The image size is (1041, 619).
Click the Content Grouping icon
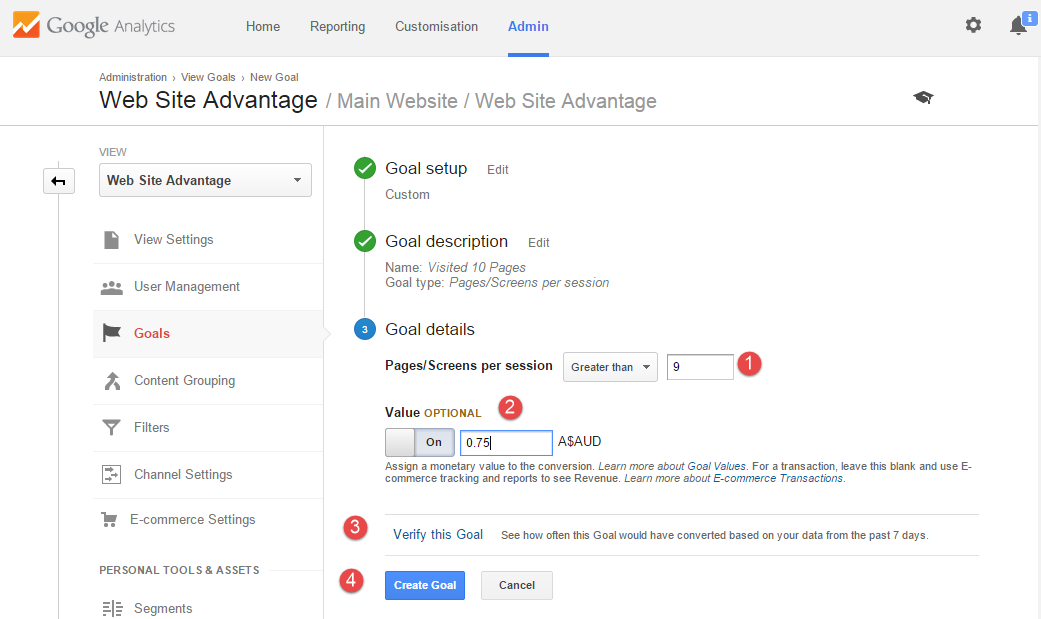112,381
